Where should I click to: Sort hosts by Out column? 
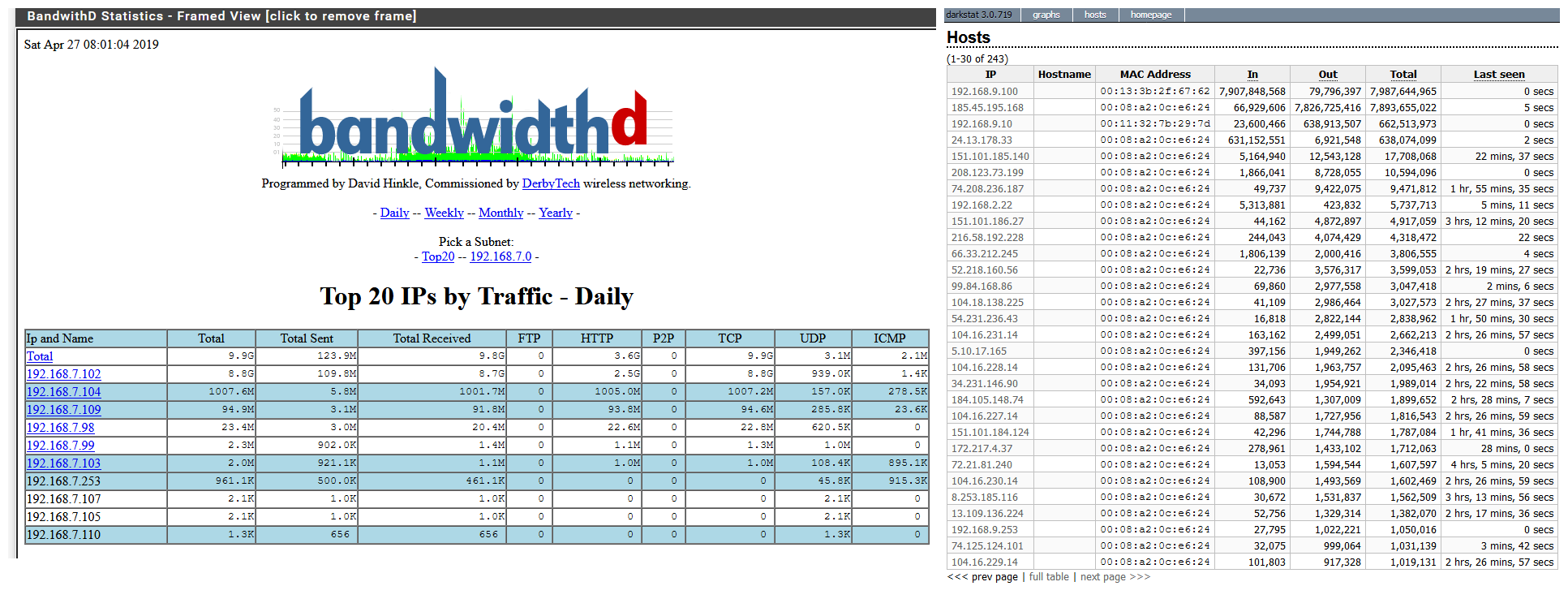click(1328, 75)
